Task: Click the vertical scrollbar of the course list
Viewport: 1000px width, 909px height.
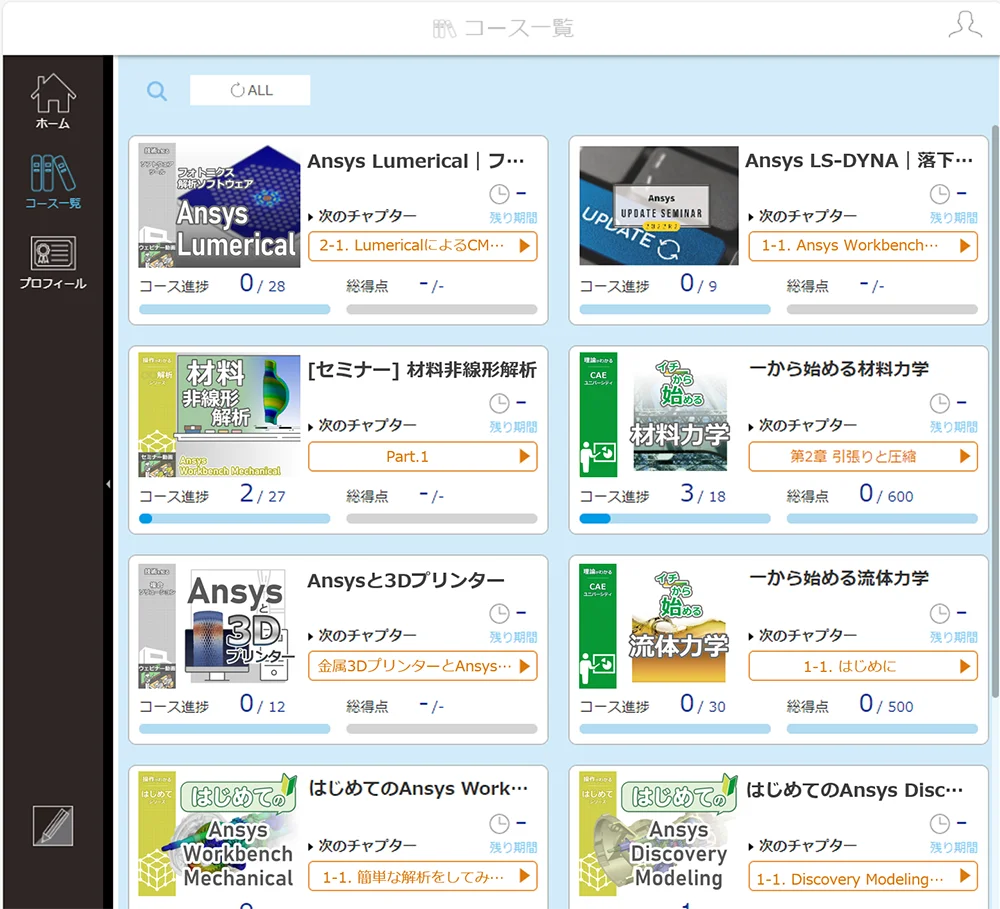Action: point(995,411)
